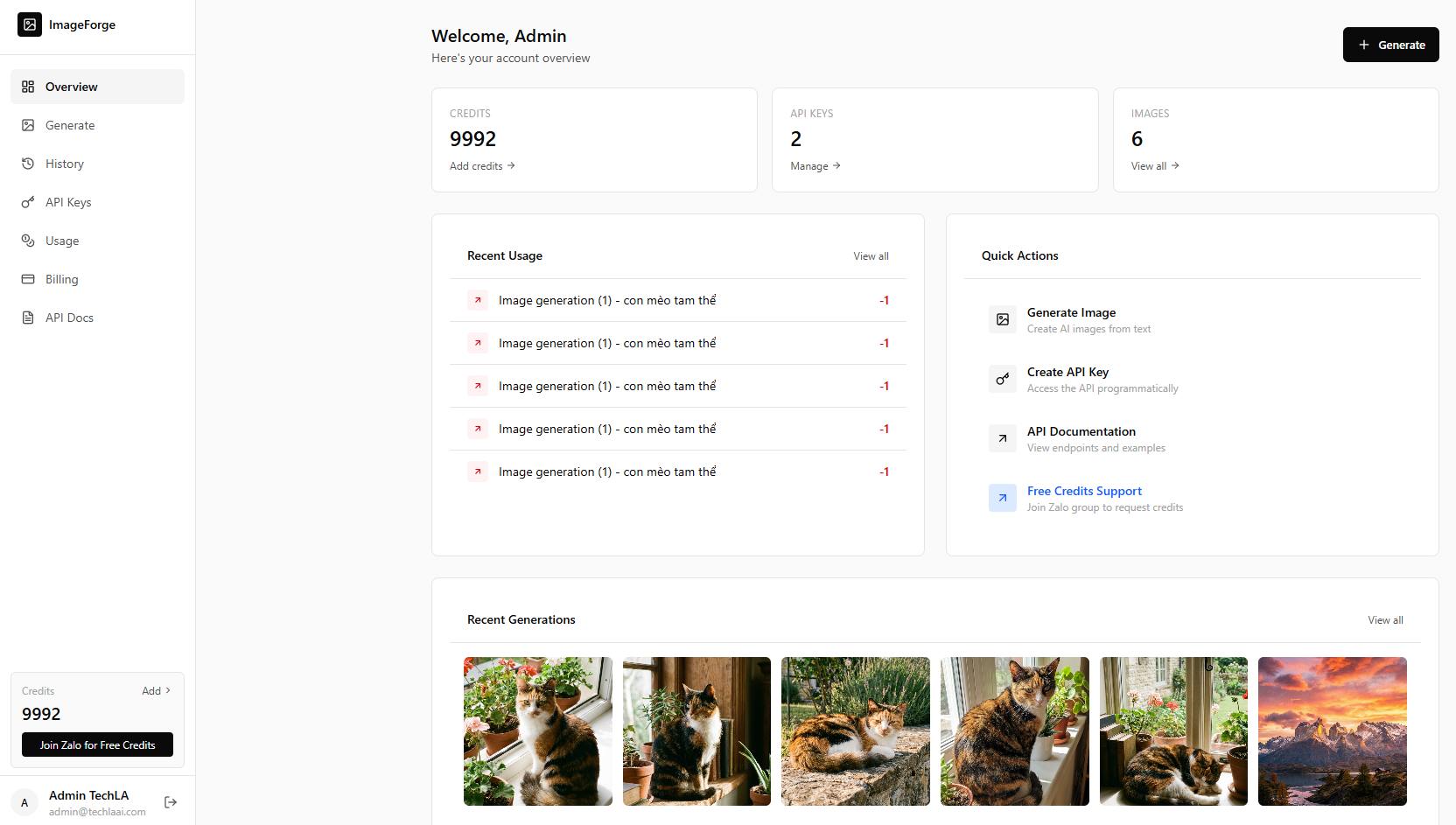Screen dimensions: 1456x825
Task: Click the History clock icon in sidebar
Action: (x=28, y=164)
